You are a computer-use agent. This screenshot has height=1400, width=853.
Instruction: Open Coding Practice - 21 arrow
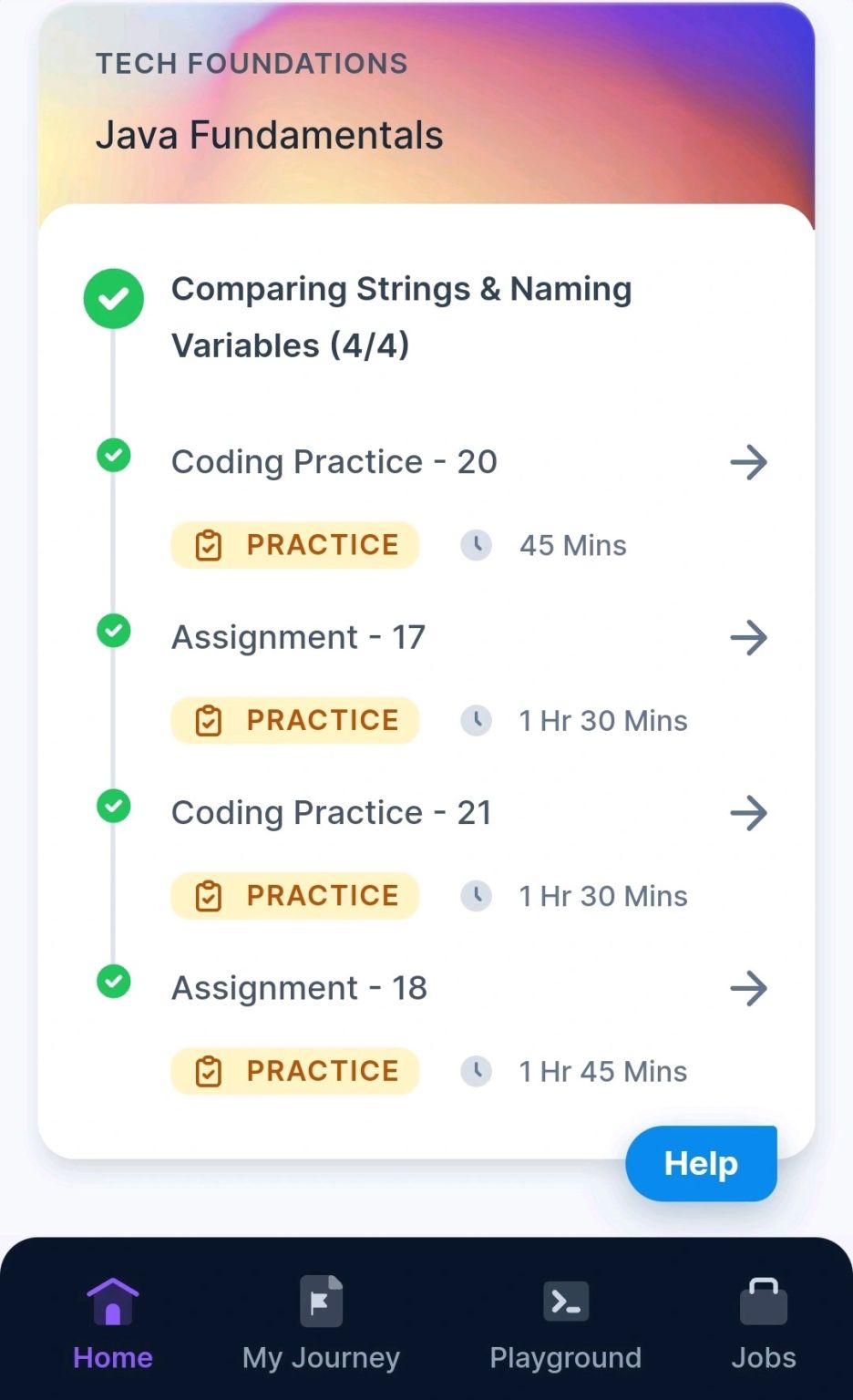pyautogui.click(x=749, y=813)
